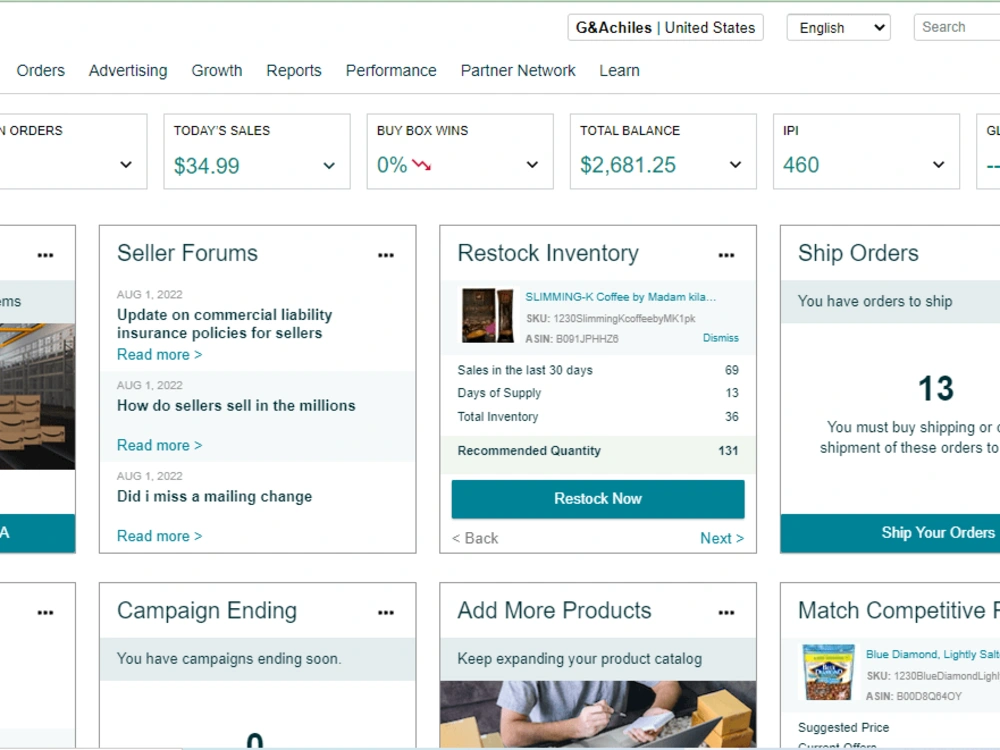Expand Buy Box Wins tile chevron

point(532,165)
